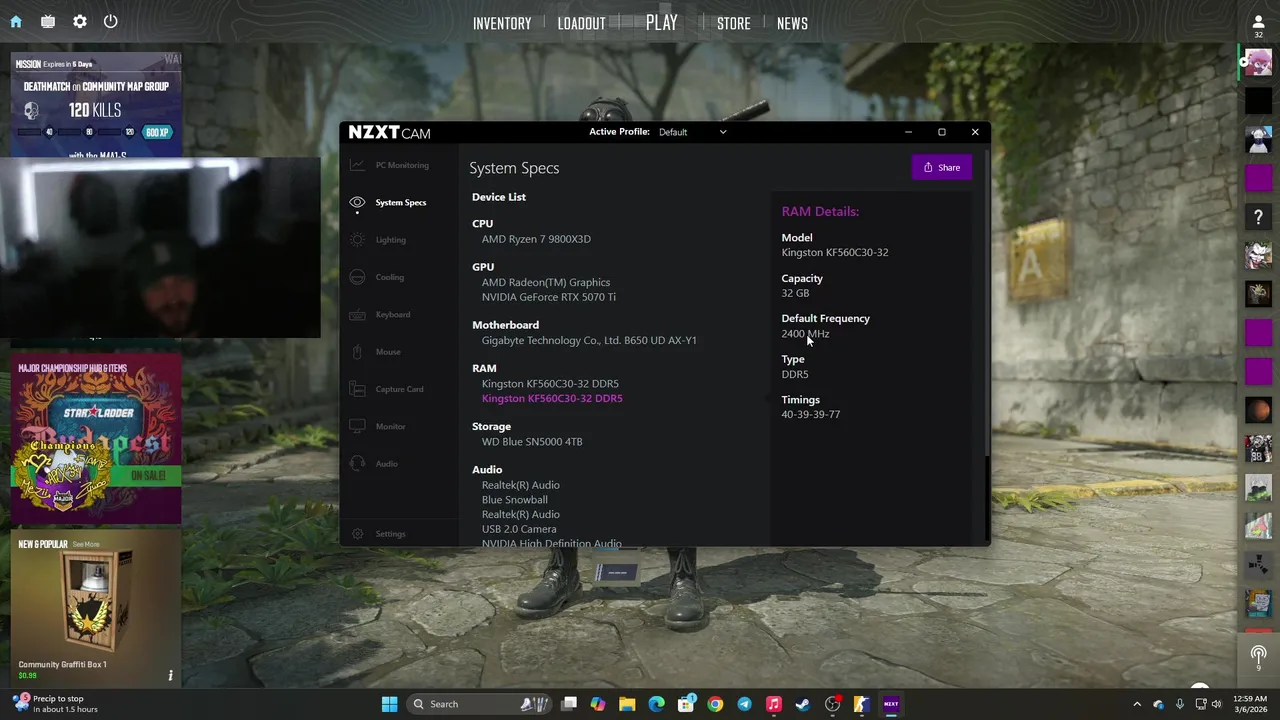Open INVENTORY tab in CS2

502,23
